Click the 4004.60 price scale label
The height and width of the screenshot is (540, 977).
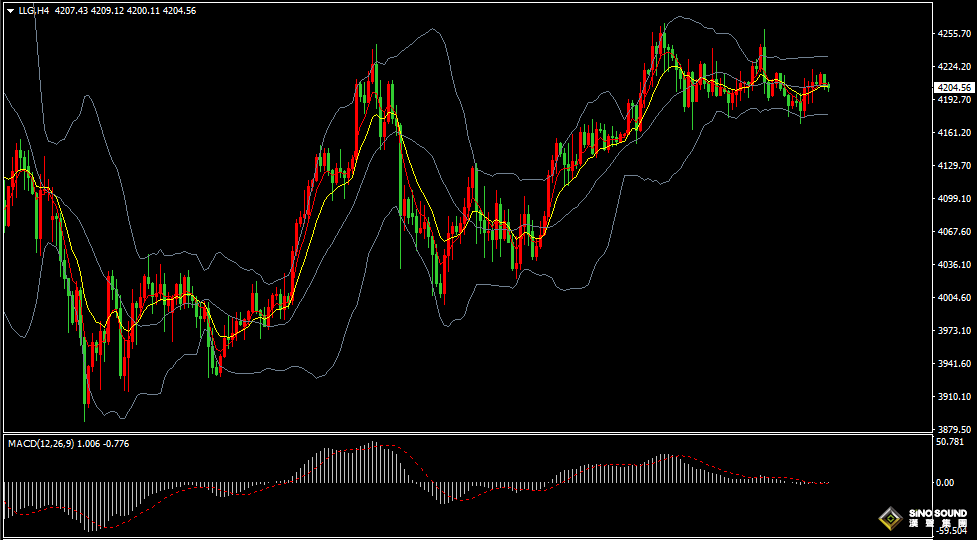click(x=954, y=298)
